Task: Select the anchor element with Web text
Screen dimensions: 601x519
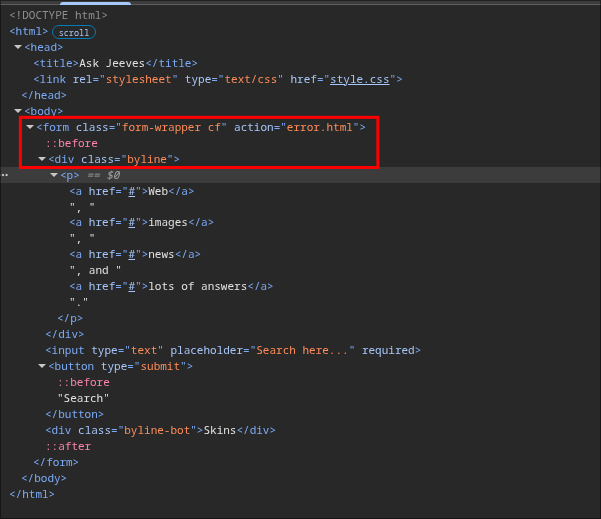Action: pos(131,191)
